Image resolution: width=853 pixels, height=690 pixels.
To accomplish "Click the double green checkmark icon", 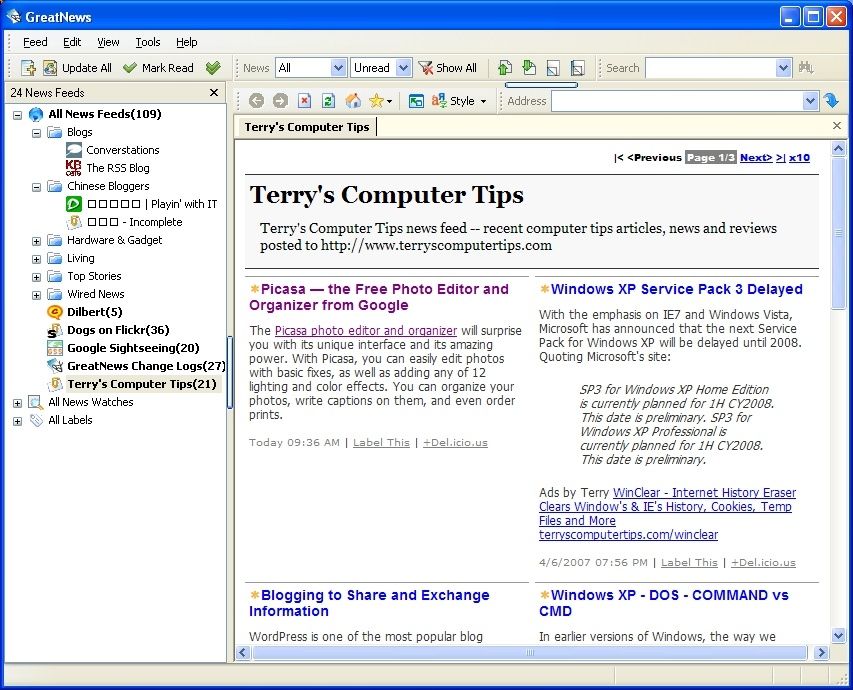I will tap(213, 68).
